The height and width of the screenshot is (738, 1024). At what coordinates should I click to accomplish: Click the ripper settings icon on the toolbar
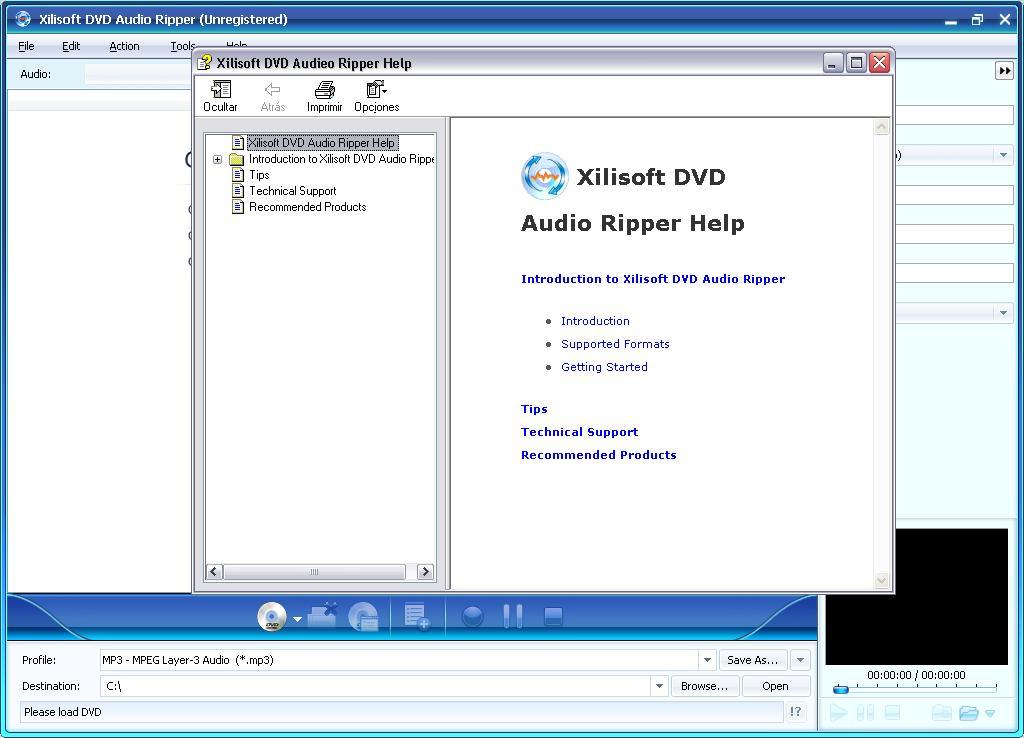click(x=362, y=617)
